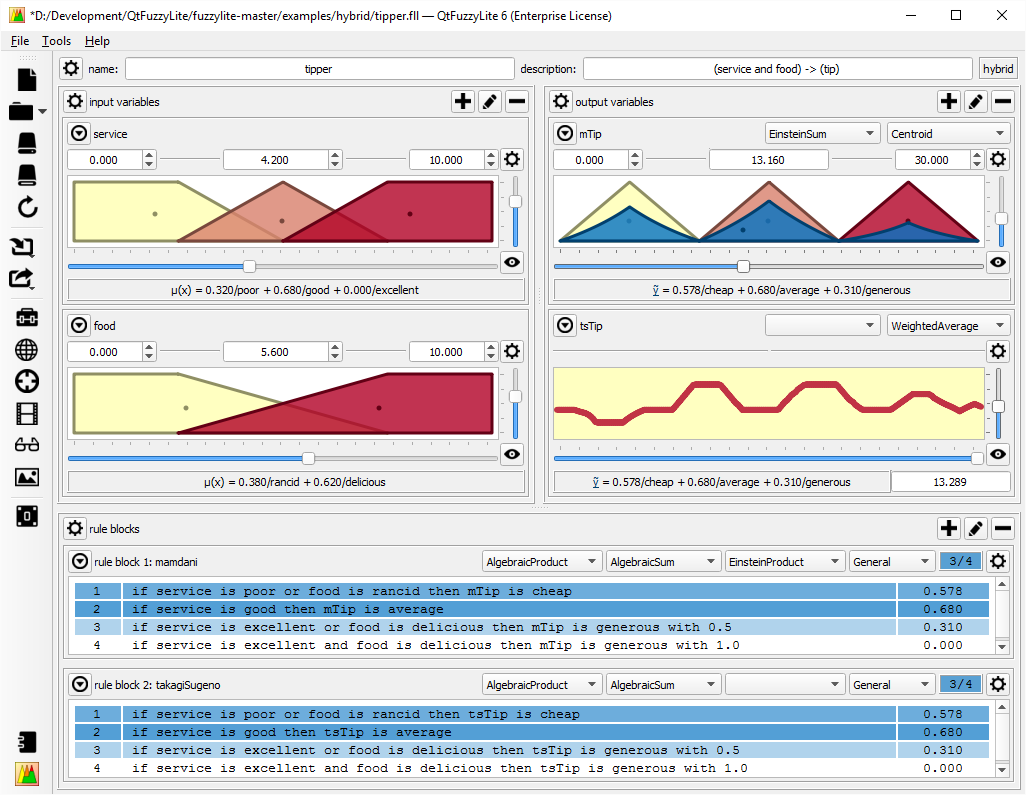The image size is (1026, 795).
Task: Click the food value field showing 5.600
Action: click(x=275, y=352)
